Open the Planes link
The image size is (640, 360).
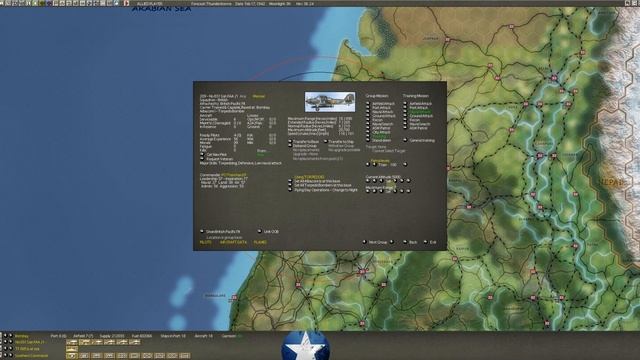click(260, 242)
